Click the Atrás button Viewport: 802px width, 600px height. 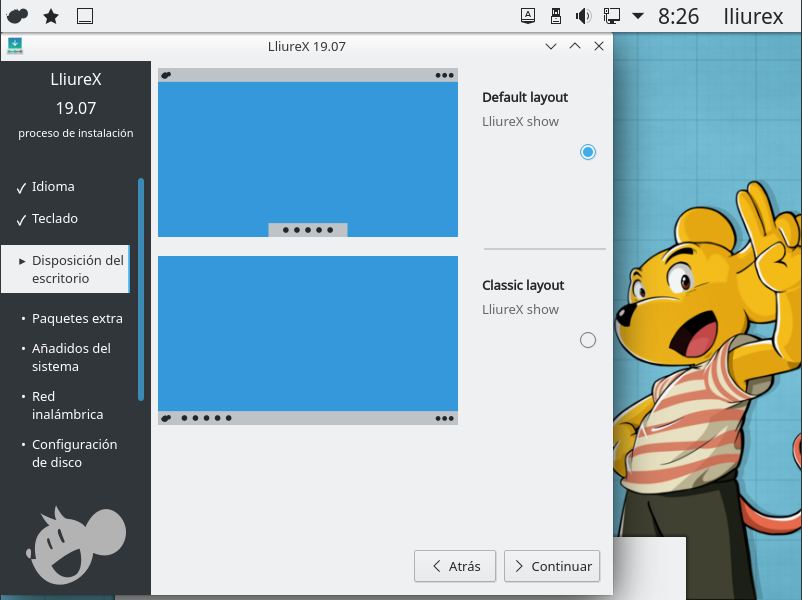pyautogui.click(x=455, y=566)
